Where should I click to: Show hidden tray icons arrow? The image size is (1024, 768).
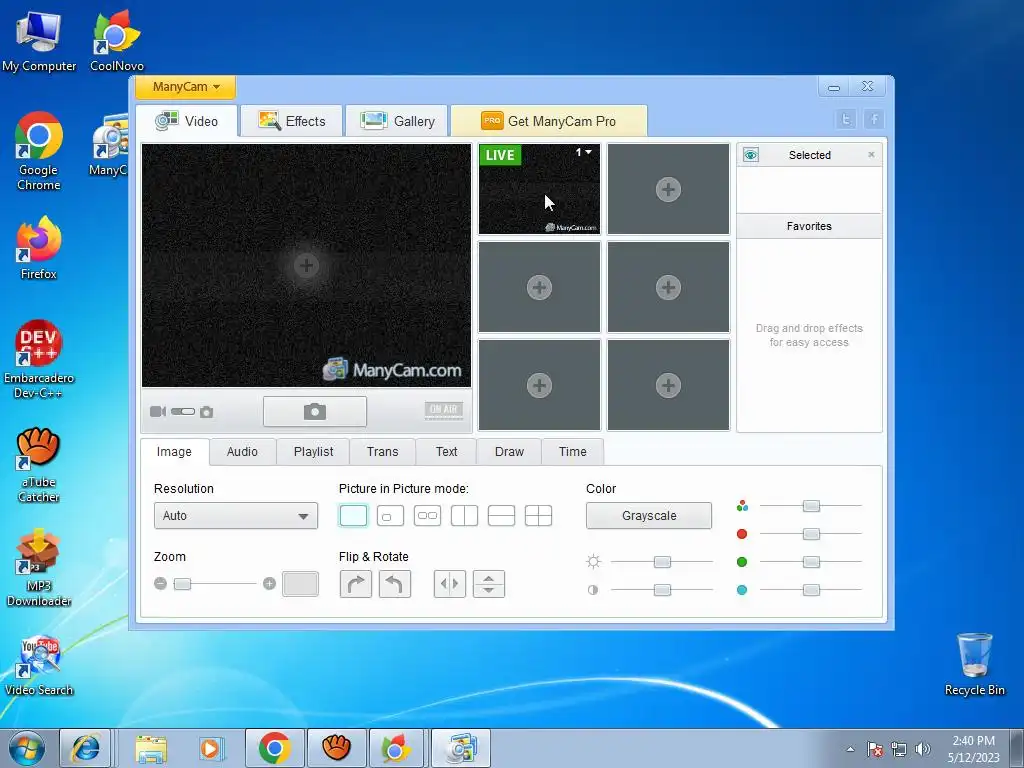click(850, 749)
